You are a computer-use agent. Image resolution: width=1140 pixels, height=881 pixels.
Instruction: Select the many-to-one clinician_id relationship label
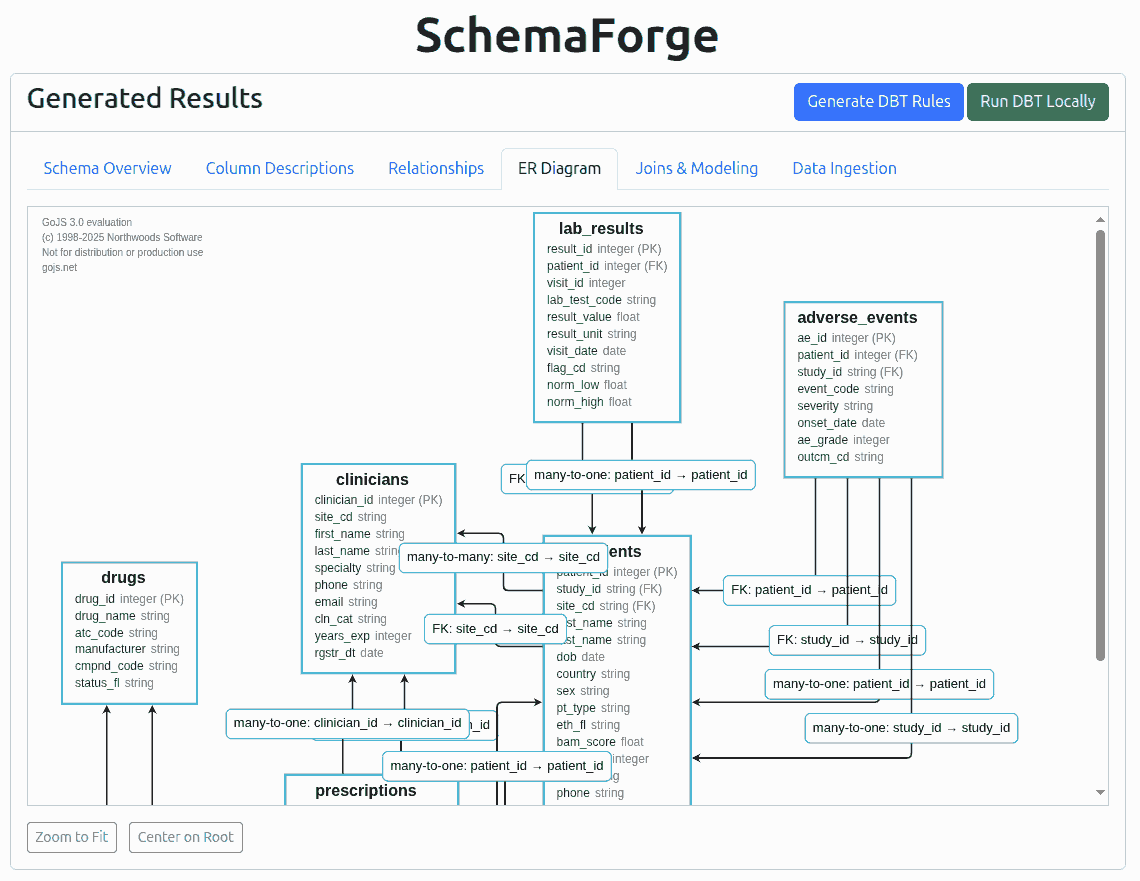(347, 723)
